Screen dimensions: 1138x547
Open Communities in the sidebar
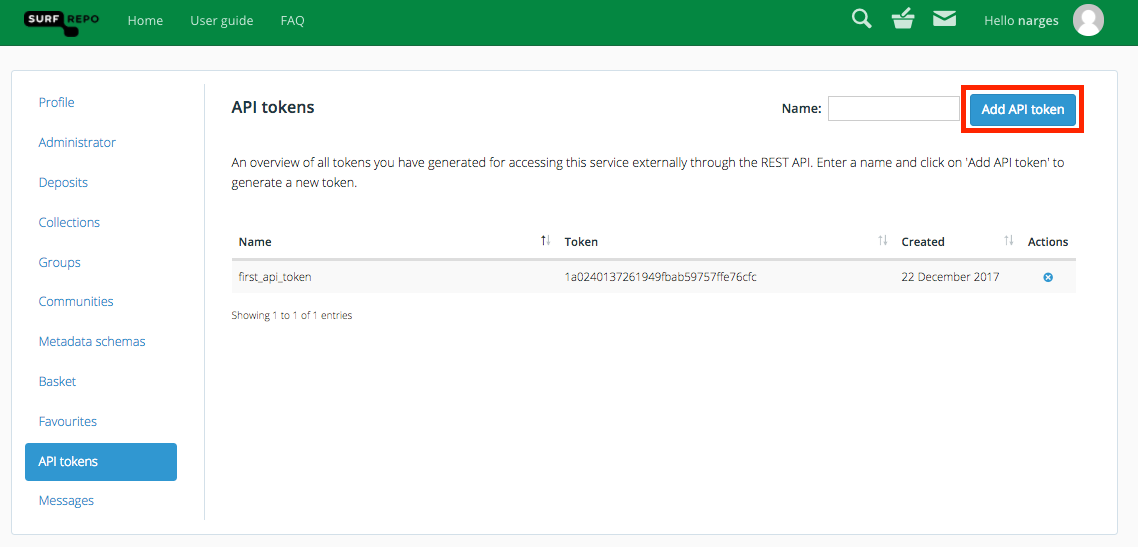click(76, 301)
